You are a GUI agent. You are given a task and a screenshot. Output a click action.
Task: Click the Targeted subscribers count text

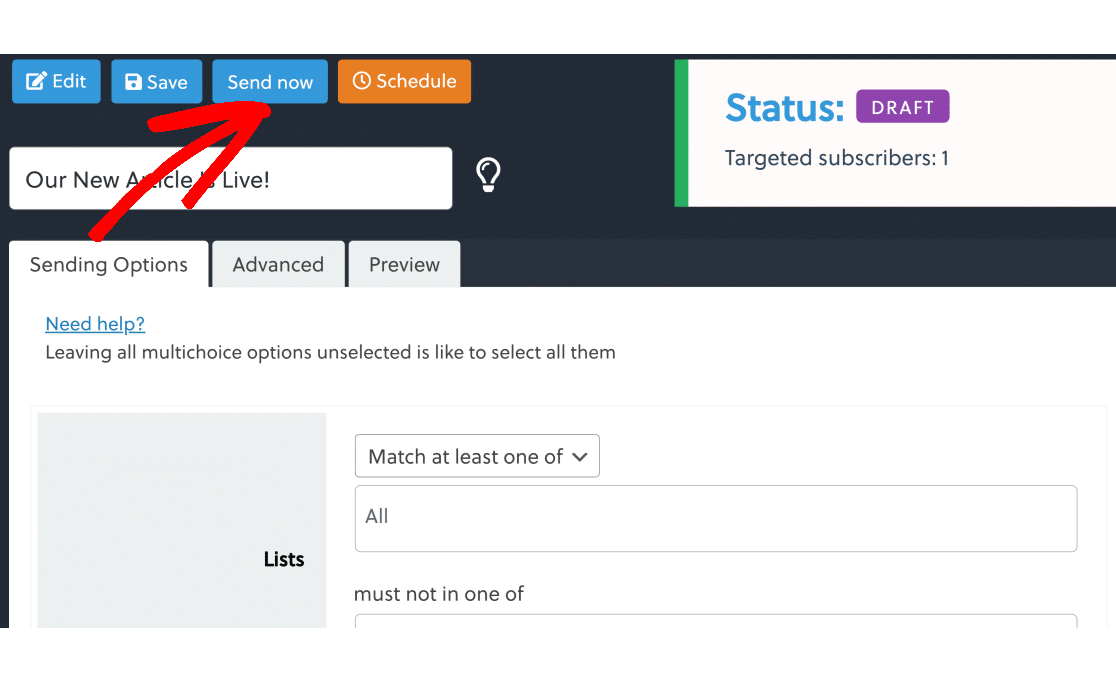coord(836,158)
